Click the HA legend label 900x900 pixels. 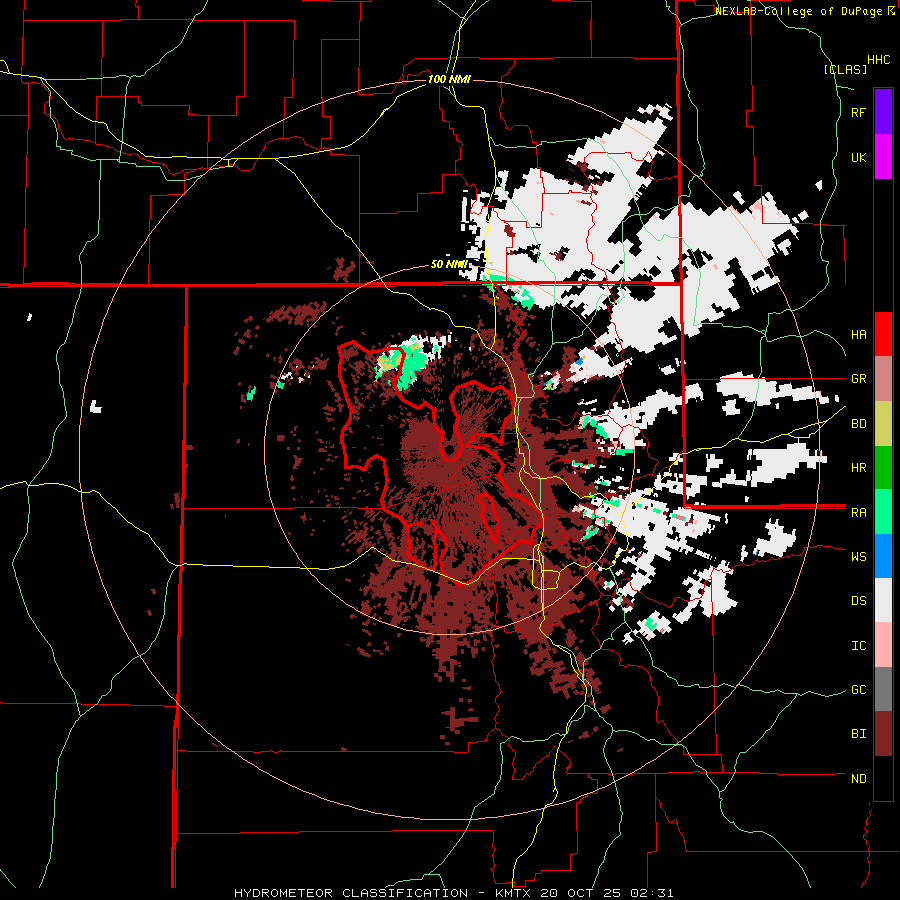pos(858,335)
